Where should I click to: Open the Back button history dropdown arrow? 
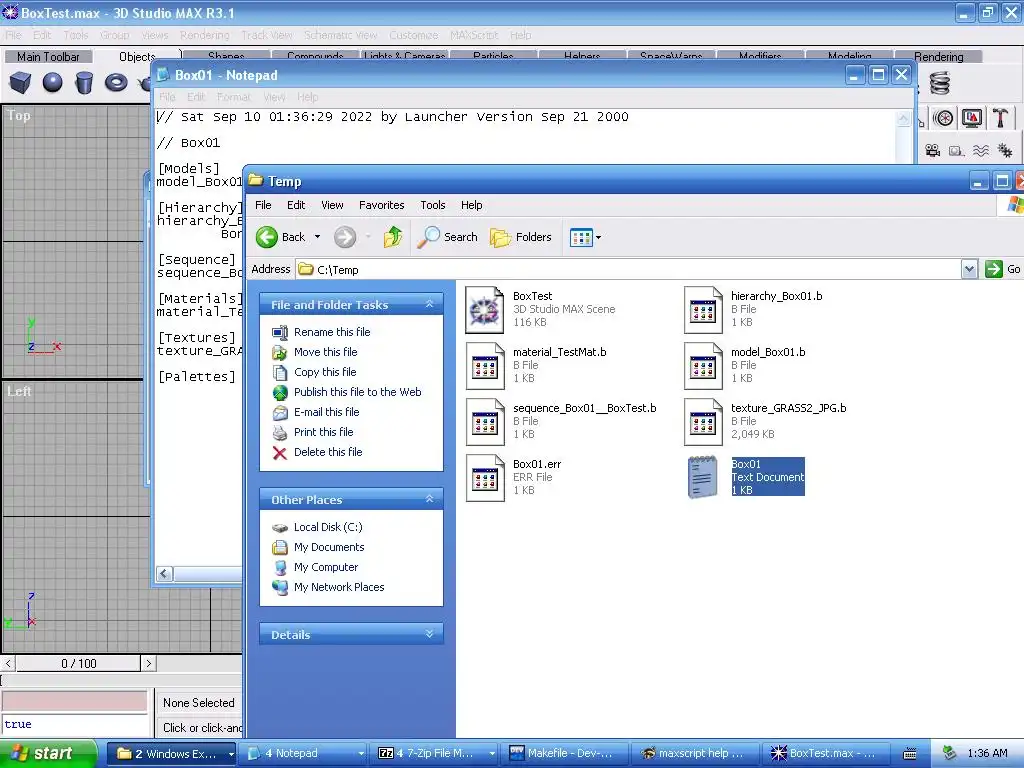point(317,237)
